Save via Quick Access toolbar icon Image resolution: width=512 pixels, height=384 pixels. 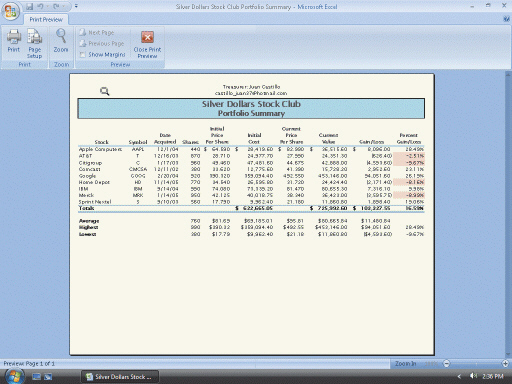30,6
